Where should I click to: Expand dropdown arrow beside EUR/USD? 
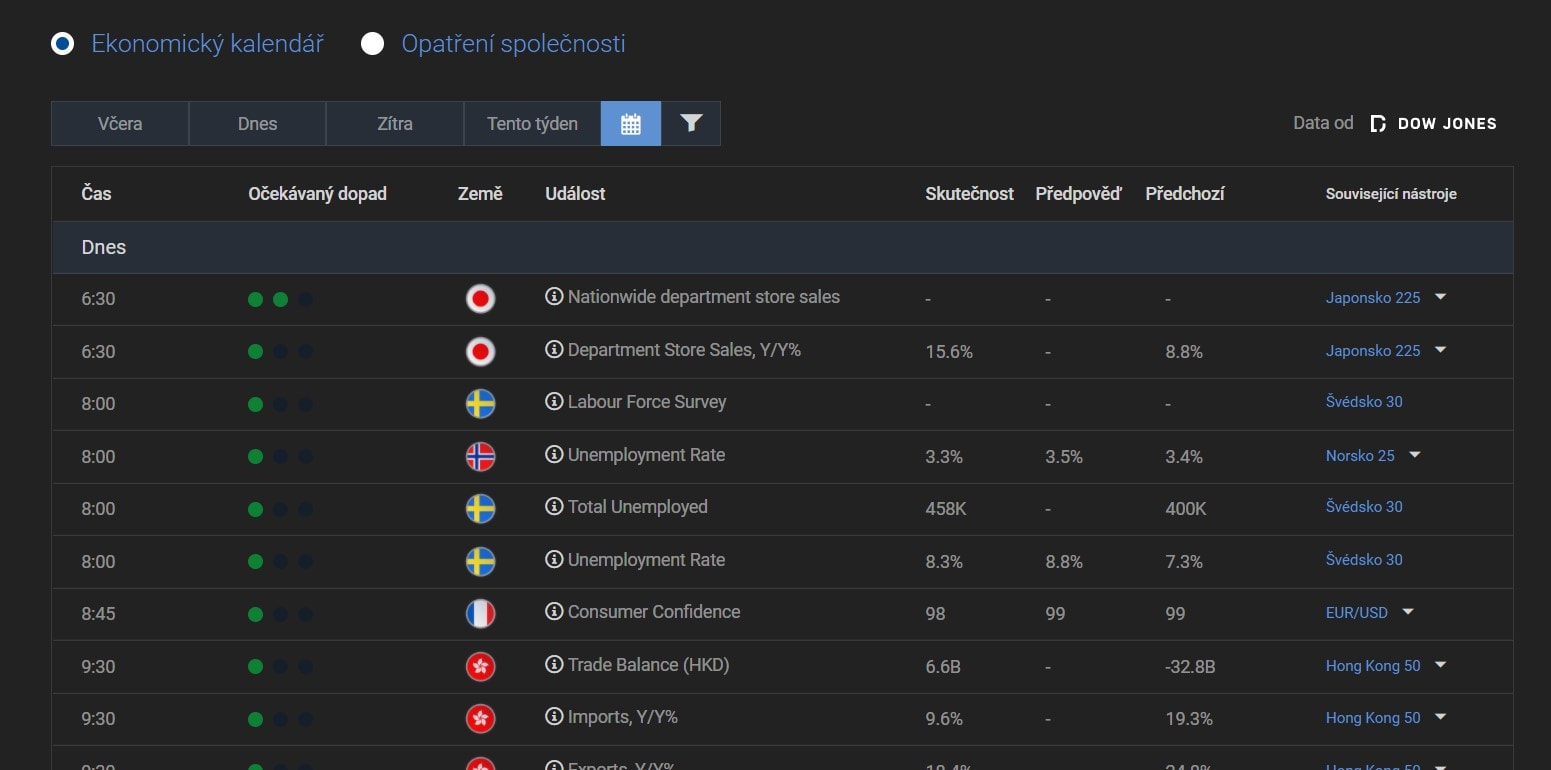1408,612
